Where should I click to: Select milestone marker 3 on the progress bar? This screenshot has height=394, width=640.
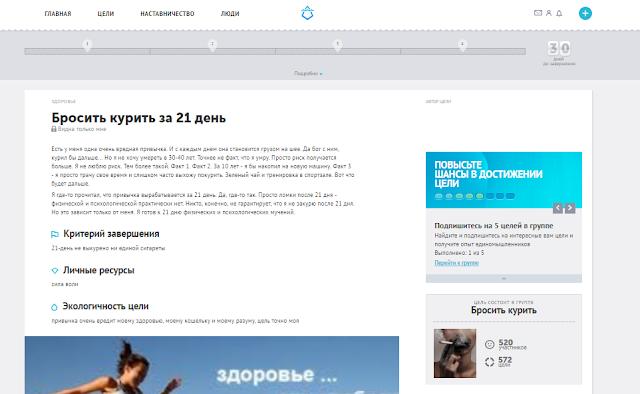pos(338,45)
